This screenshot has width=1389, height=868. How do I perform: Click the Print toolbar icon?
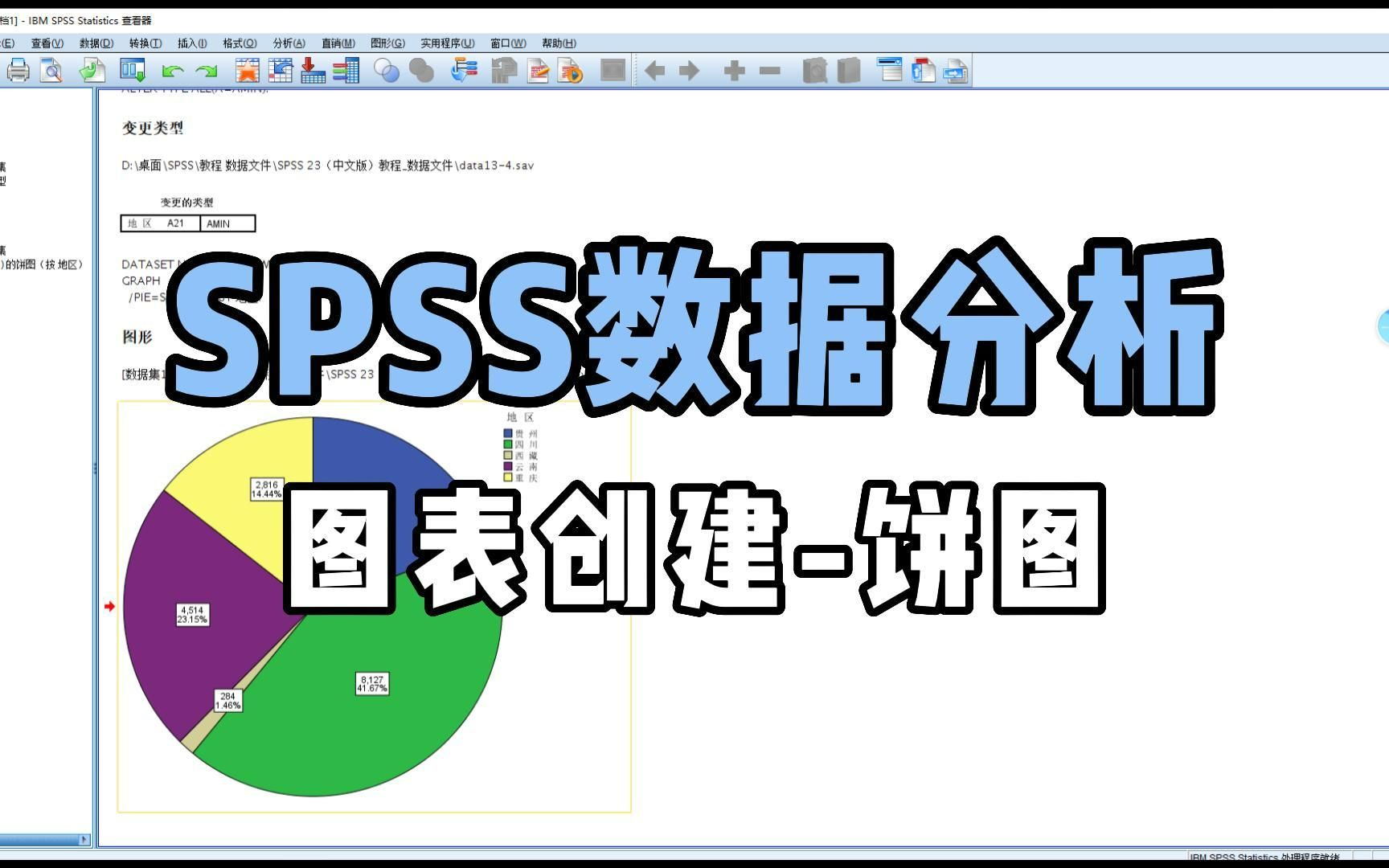[x=18, y=71]
